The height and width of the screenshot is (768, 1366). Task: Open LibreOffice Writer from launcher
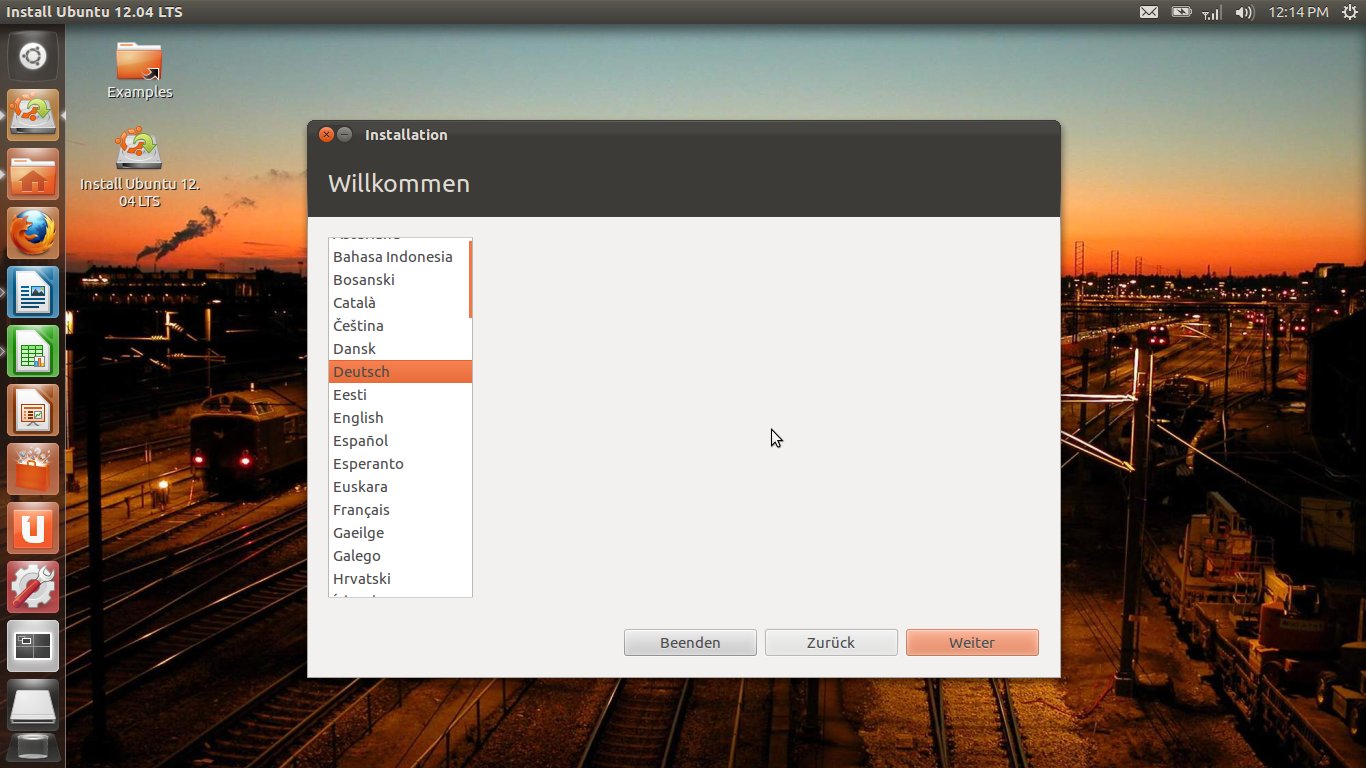click(x=33, y=292)
